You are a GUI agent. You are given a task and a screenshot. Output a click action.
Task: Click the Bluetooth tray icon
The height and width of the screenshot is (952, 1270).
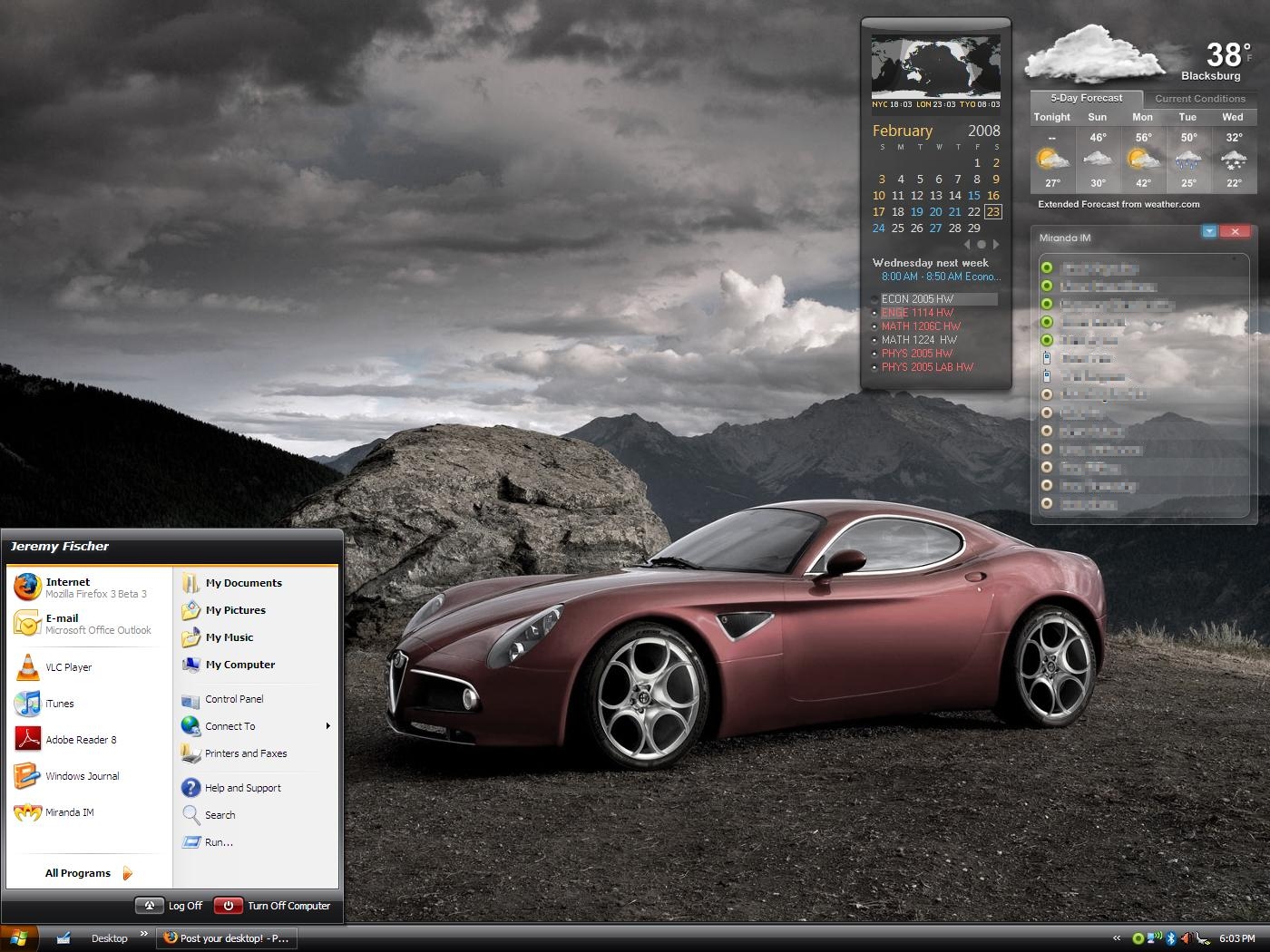[1171, 938]
